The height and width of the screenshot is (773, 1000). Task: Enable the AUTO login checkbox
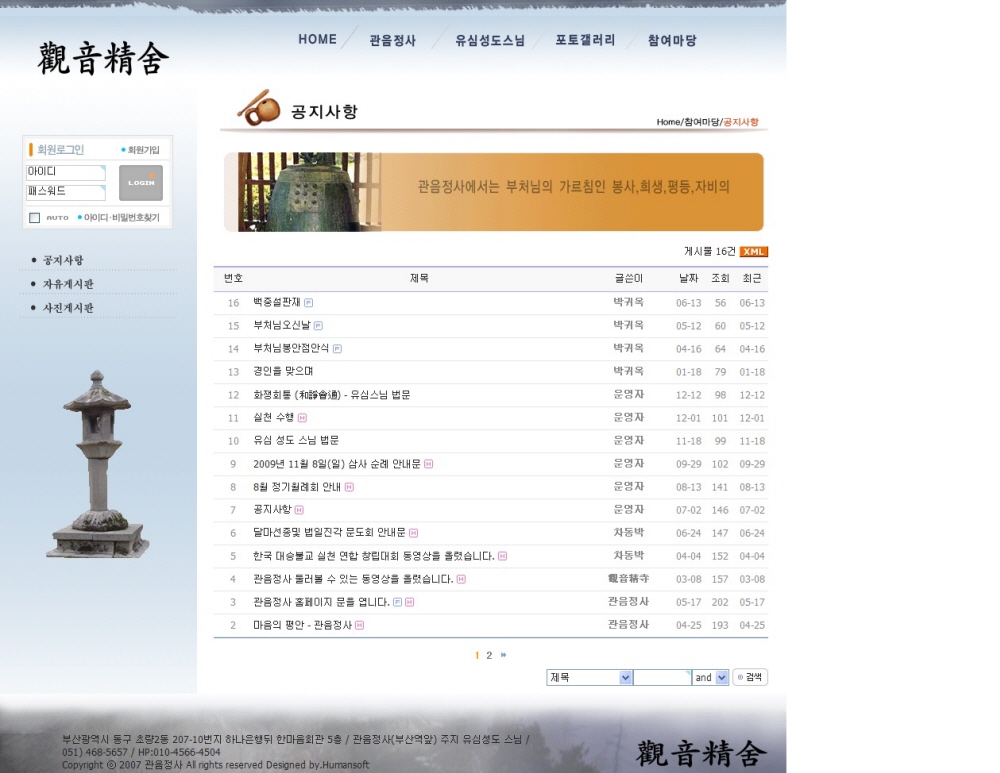(x=34, y=218)
